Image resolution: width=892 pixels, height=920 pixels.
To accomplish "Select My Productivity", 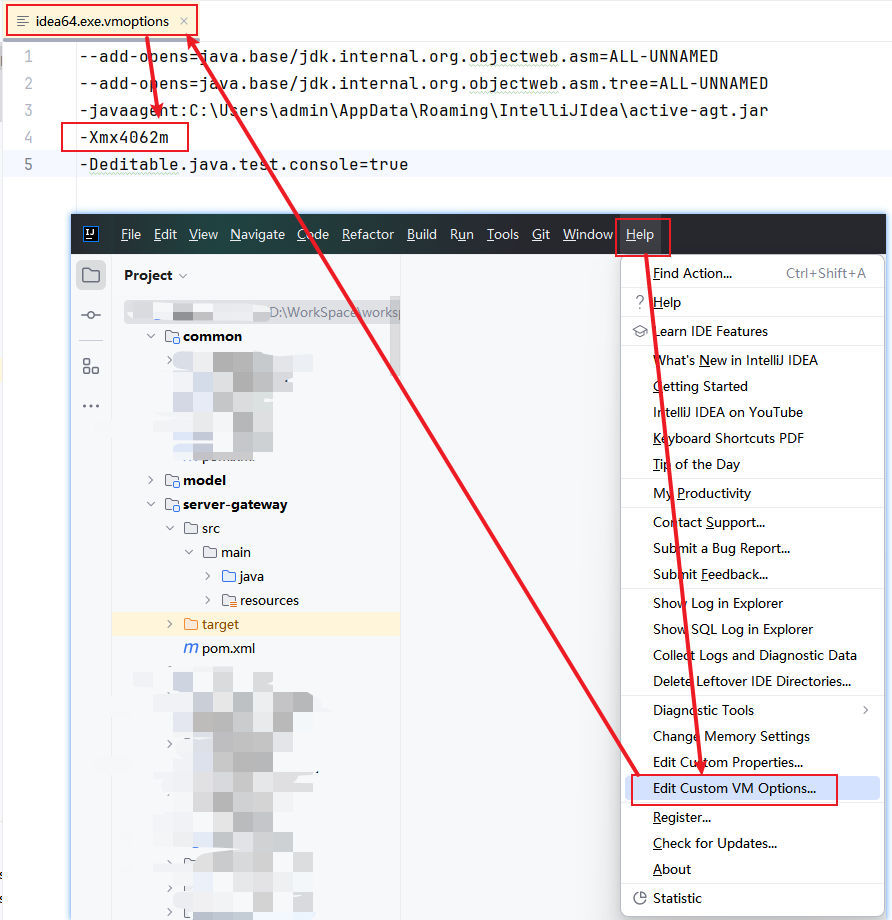I will click(x=753, y=493).
